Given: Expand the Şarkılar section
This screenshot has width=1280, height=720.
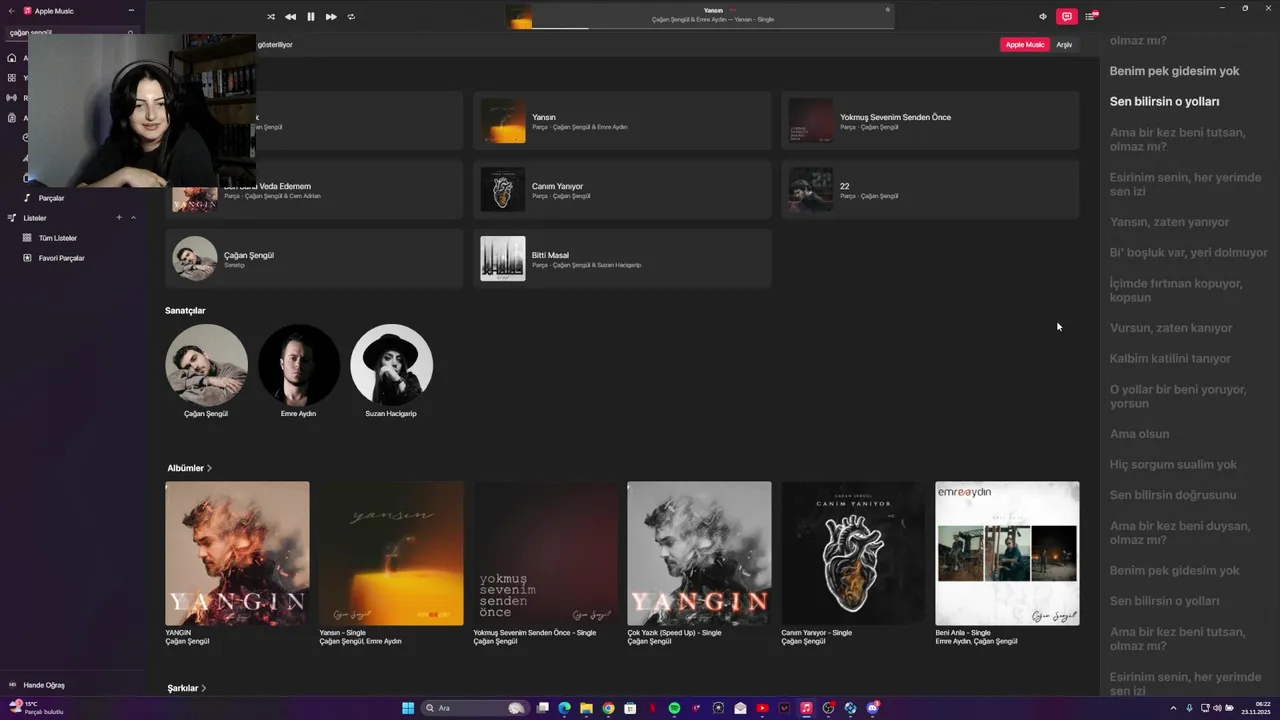Looking at the screenshot, I should click(x=187, y=688).
